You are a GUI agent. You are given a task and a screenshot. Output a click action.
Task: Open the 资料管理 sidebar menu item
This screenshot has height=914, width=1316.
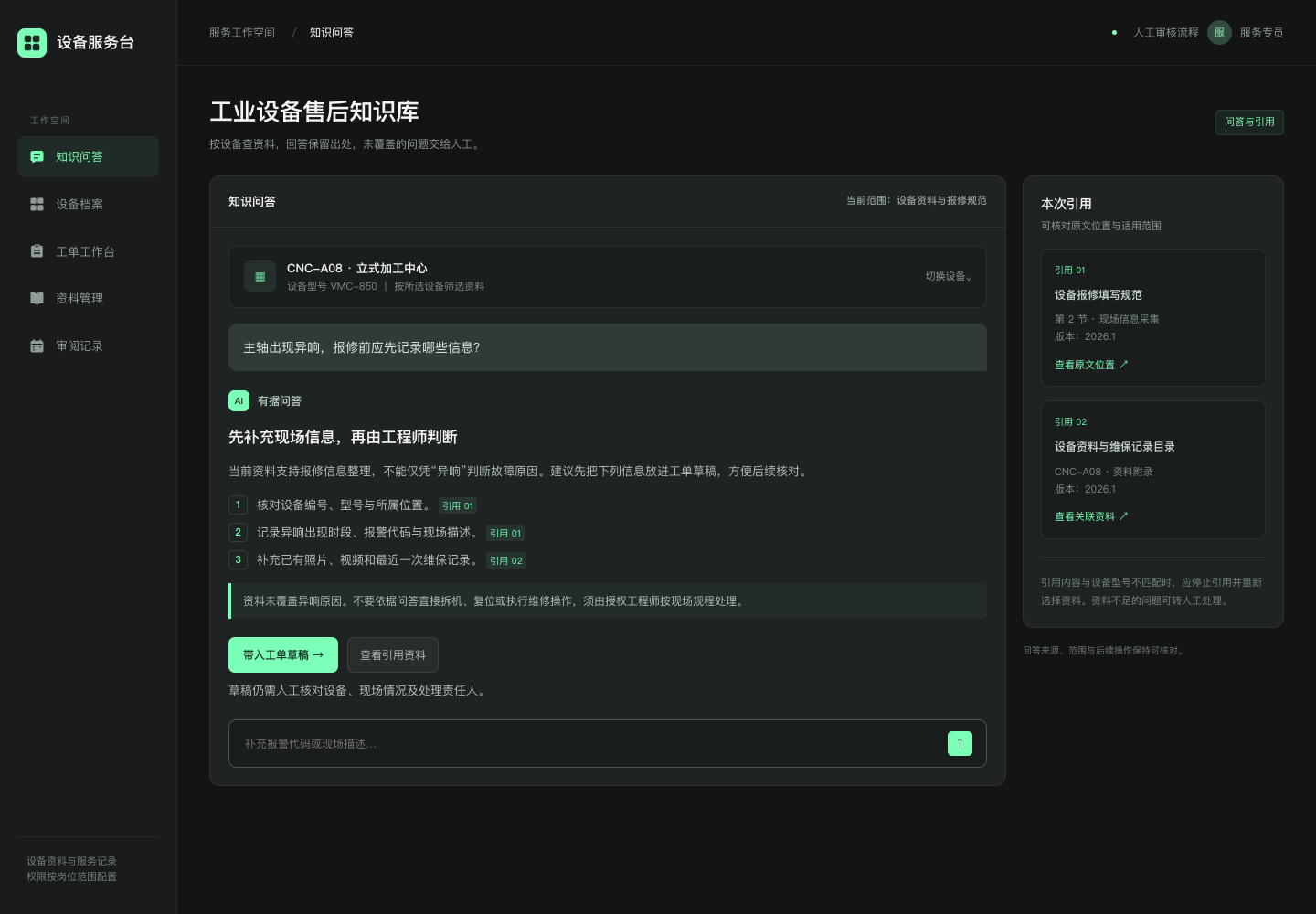(88, 299)
